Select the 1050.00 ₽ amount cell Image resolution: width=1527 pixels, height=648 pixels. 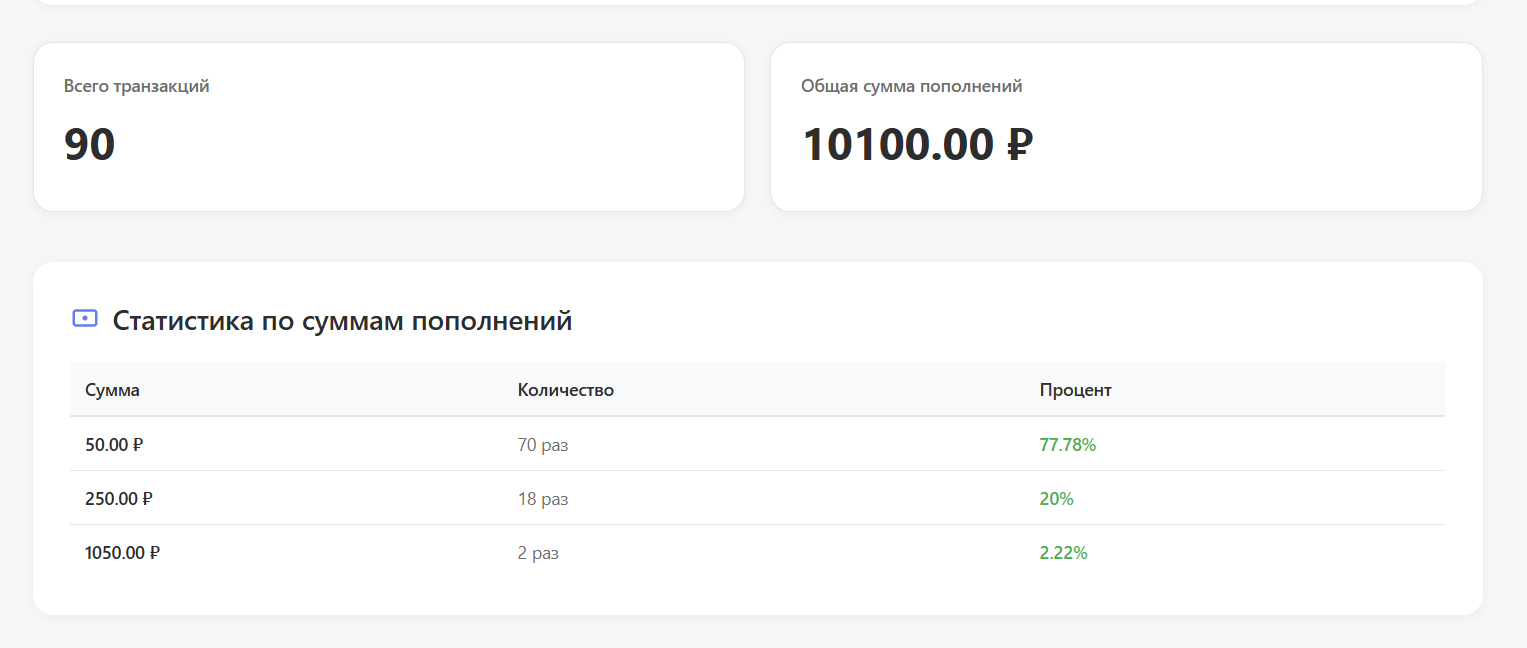point(122,553)
